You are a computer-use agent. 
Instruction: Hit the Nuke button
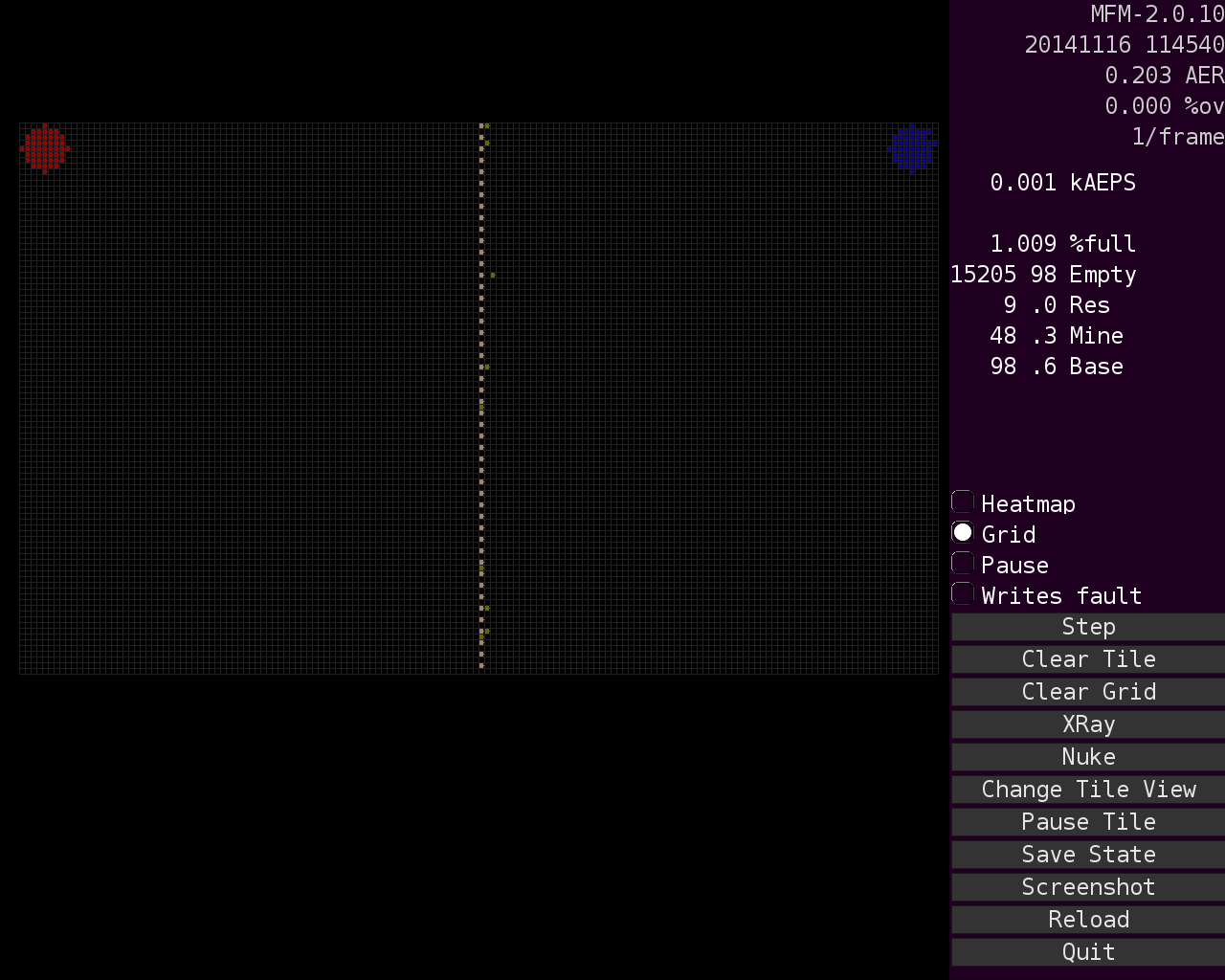tap(1088, 757)
